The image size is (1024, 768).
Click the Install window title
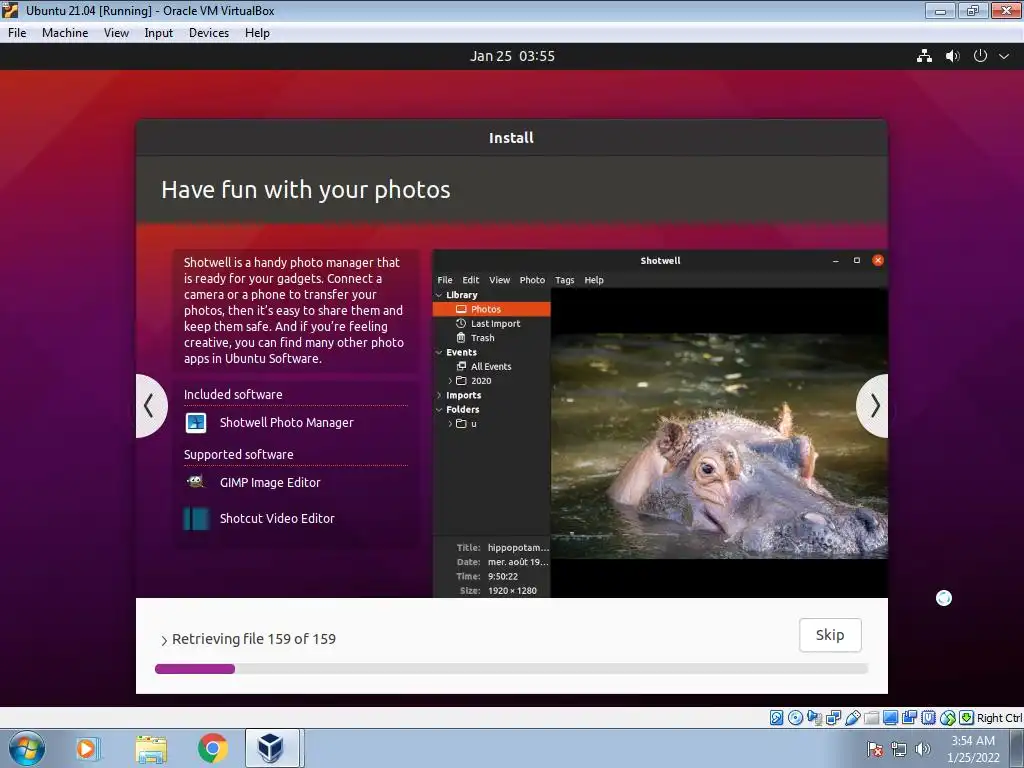(x=511, y=138)
